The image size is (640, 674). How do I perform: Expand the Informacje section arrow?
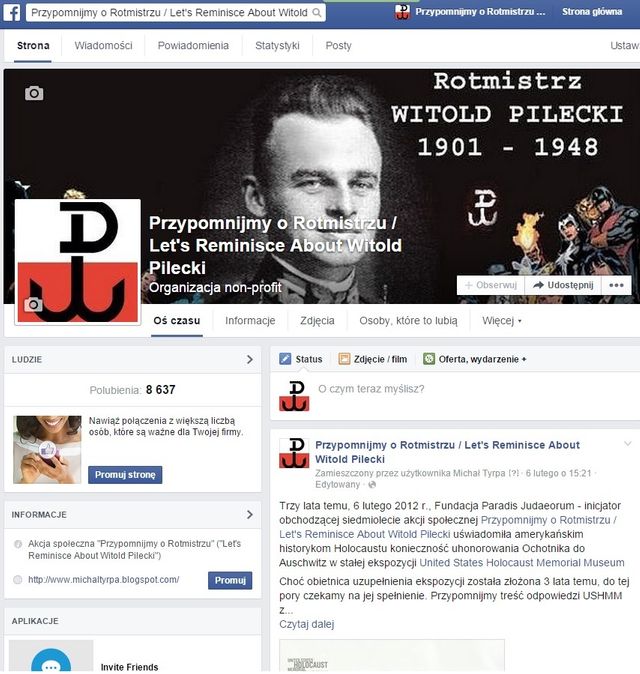coord(250,515)
